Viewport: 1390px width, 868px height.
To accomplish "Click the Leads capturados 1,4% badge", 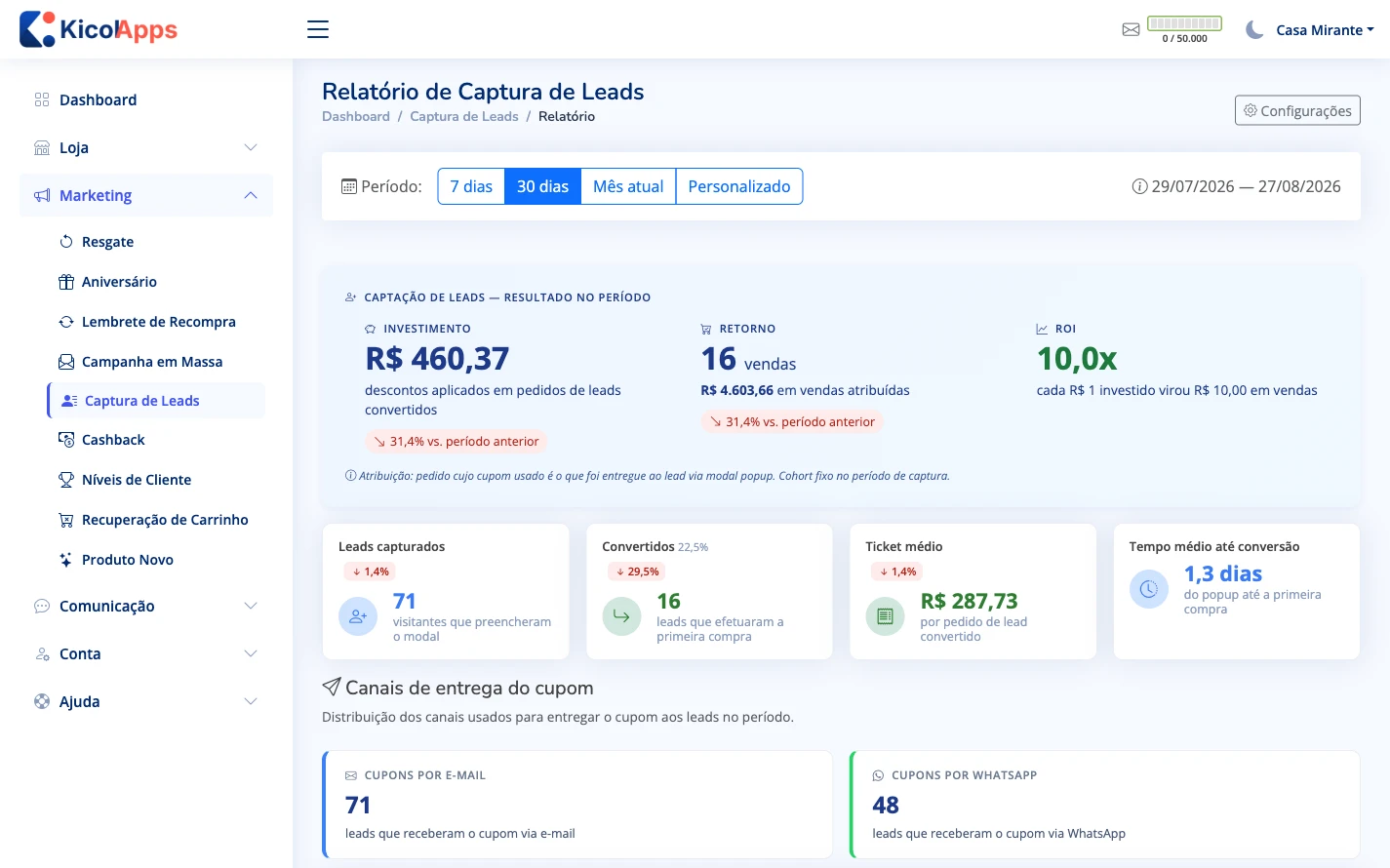I will [x=370, y=572].
